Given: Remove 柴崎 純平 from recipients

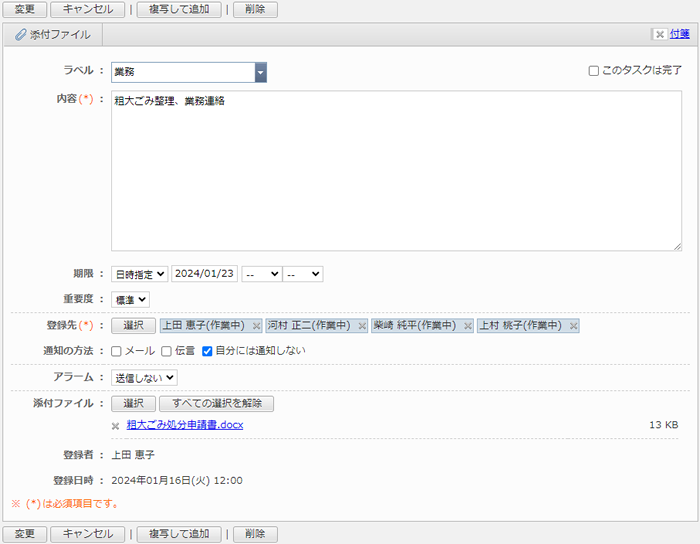Looking at the screenshot, I should pyautogui.click(x=467, y=326).
